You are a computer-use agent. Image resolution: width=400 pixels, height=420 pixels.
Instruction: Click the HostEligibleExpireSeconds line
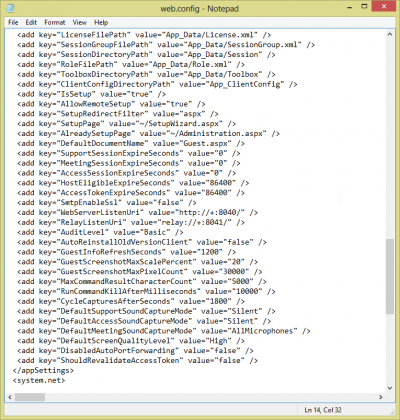(x=133, y=183)
